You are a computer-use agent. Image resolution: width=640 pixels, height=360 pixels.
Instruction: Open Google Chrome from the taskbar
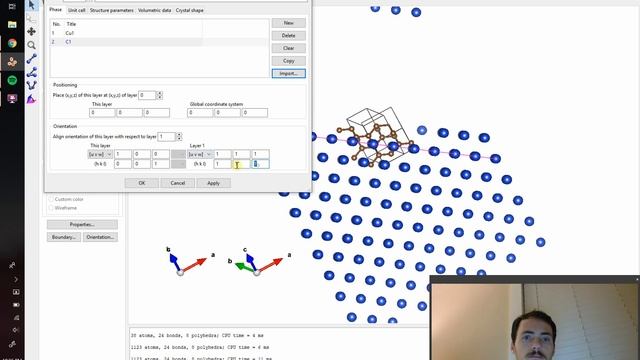tap(12, 43)
